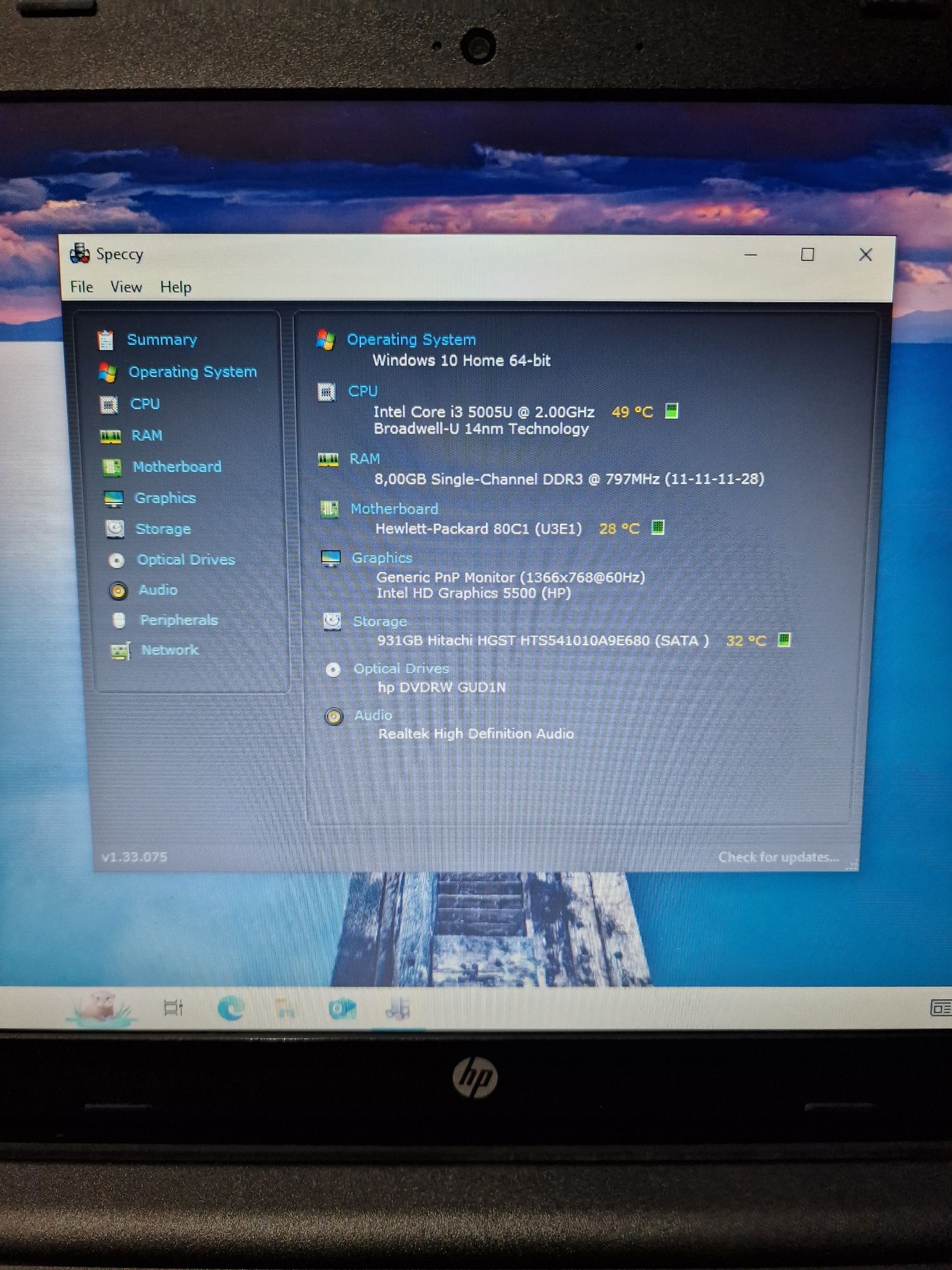Click the sidebar CPU chip icon
The image size is (952, 1270).
109,404
